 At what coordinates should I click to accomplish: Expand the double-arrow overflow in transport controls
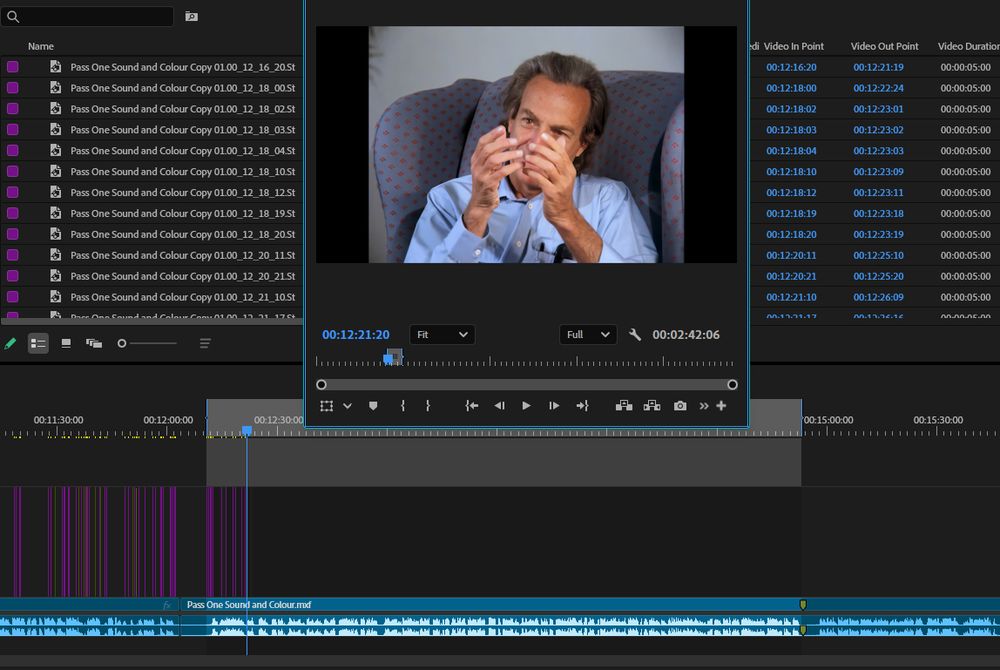[x=703, y=406]
